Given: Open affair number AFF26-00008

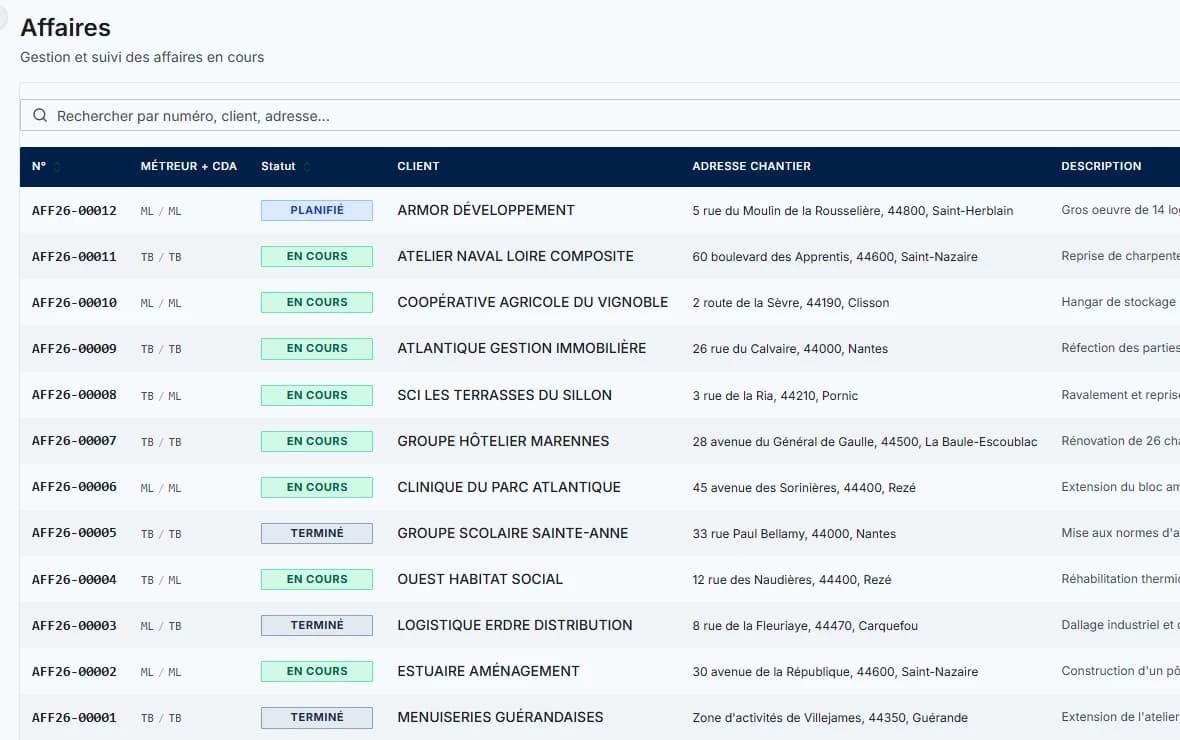Looking at the screenshot, I should 75,395.
